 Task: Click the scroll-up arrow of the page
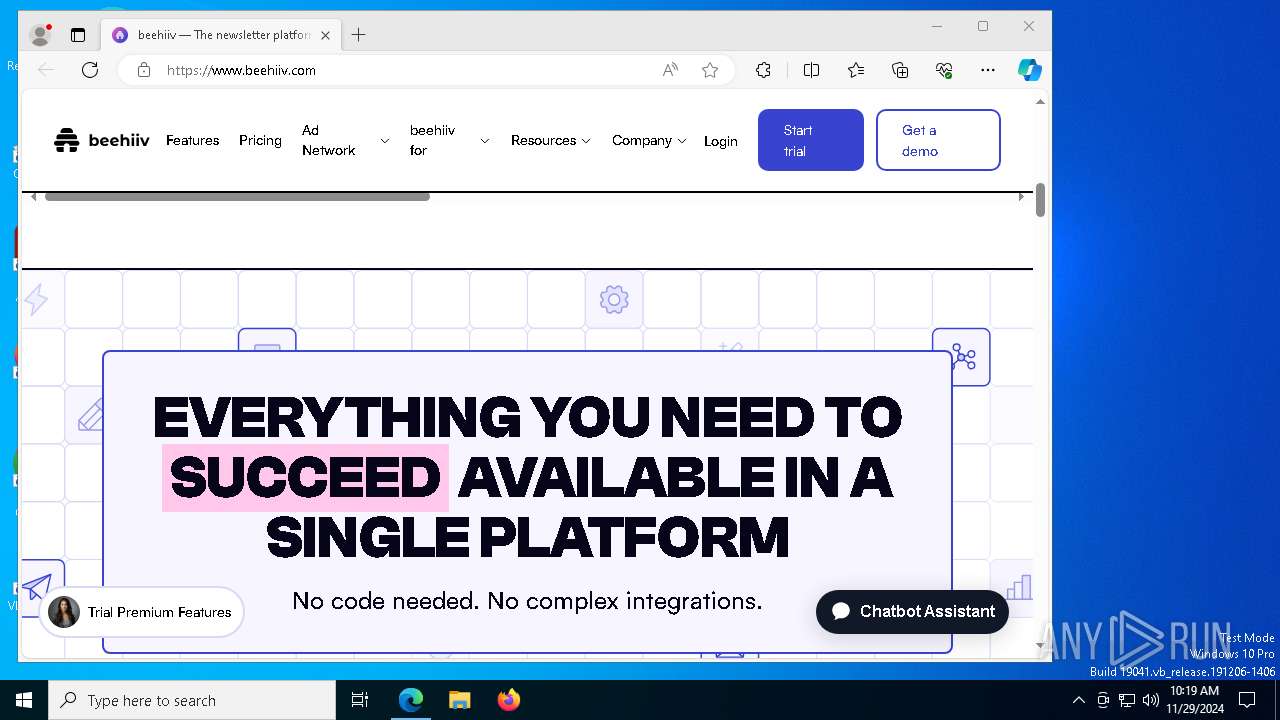(1040, 102)
